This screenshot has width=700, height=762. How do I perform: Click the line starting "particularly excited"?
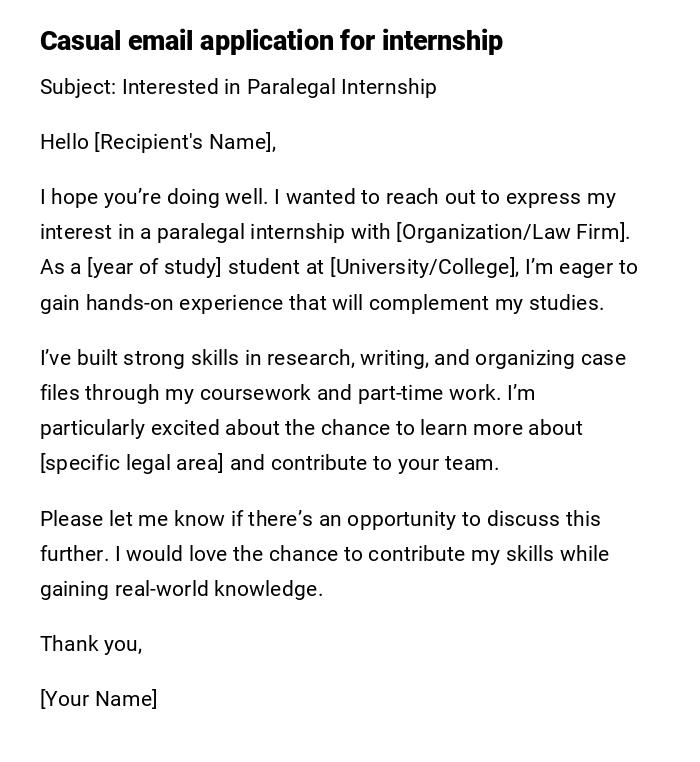click(x=311, y=428)
